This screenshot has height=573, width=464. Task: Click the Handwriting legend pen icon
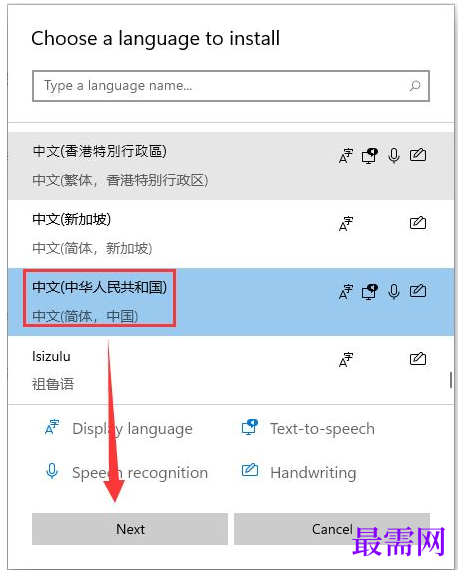250,470
